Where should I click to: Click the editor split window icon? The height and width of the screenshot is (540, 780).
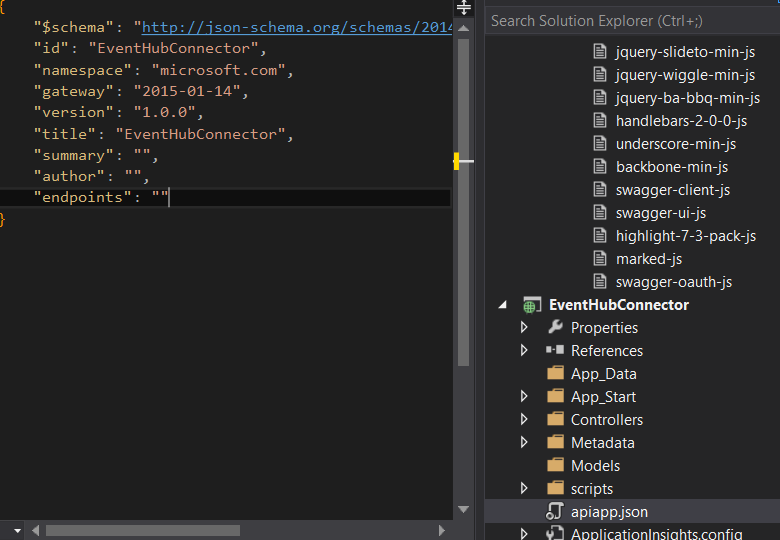click(463, 7)
